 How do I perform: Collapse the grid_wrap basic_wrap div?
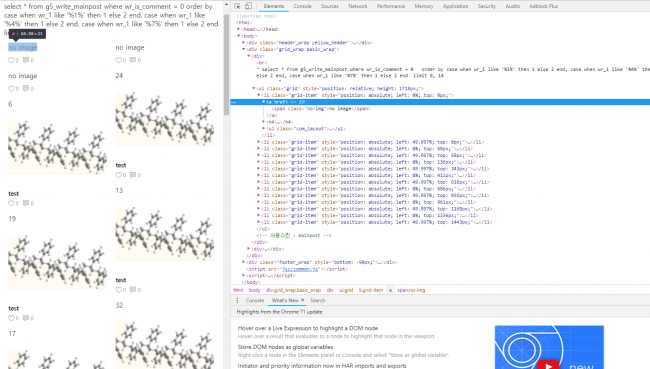[x=243, y=49]
